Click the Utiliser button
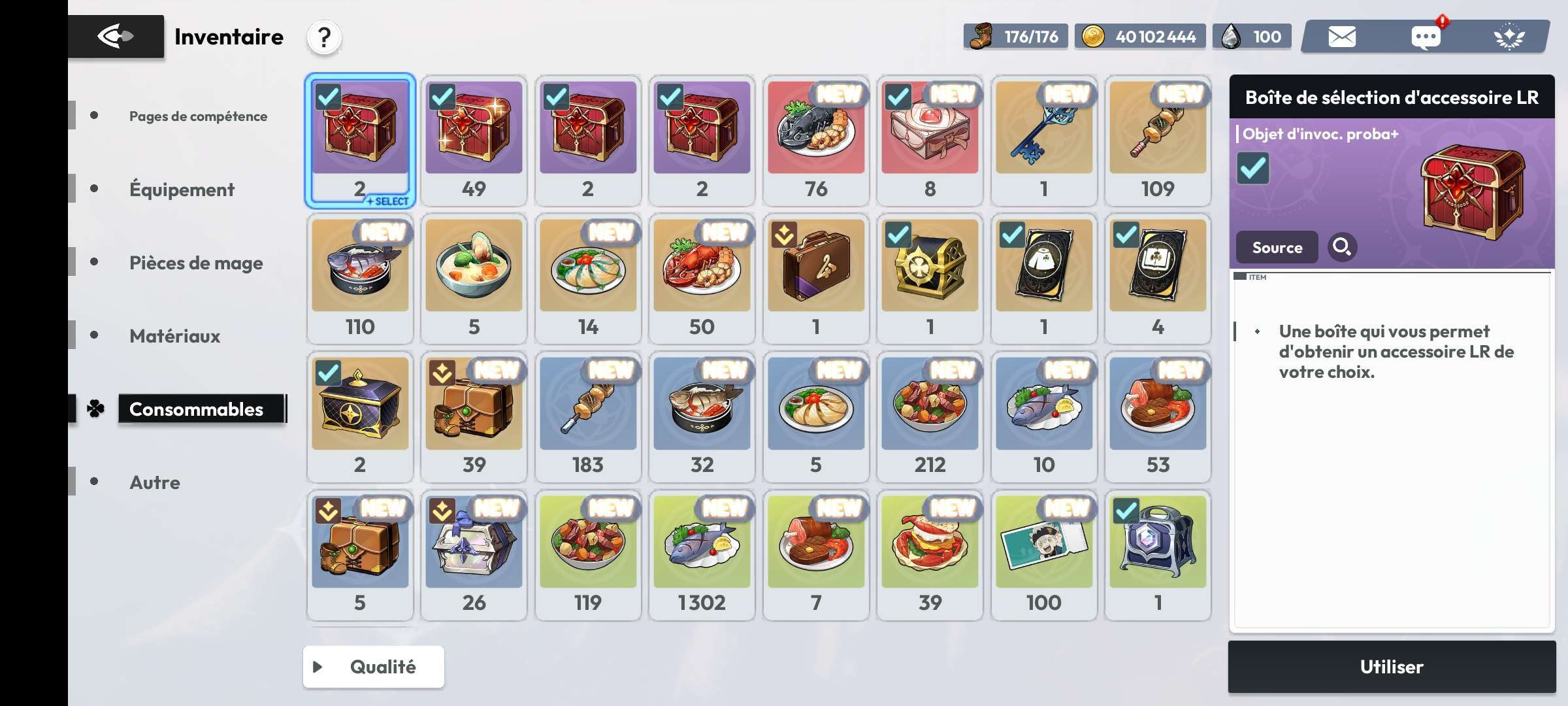The height and width of the screenshot is (706, 1568). pos(1392,667)
